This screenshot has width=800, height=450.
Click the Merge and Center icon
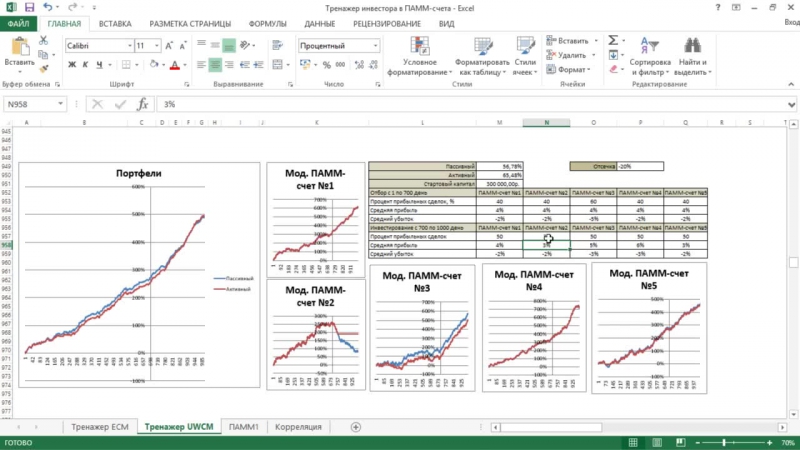click(278, 65)
